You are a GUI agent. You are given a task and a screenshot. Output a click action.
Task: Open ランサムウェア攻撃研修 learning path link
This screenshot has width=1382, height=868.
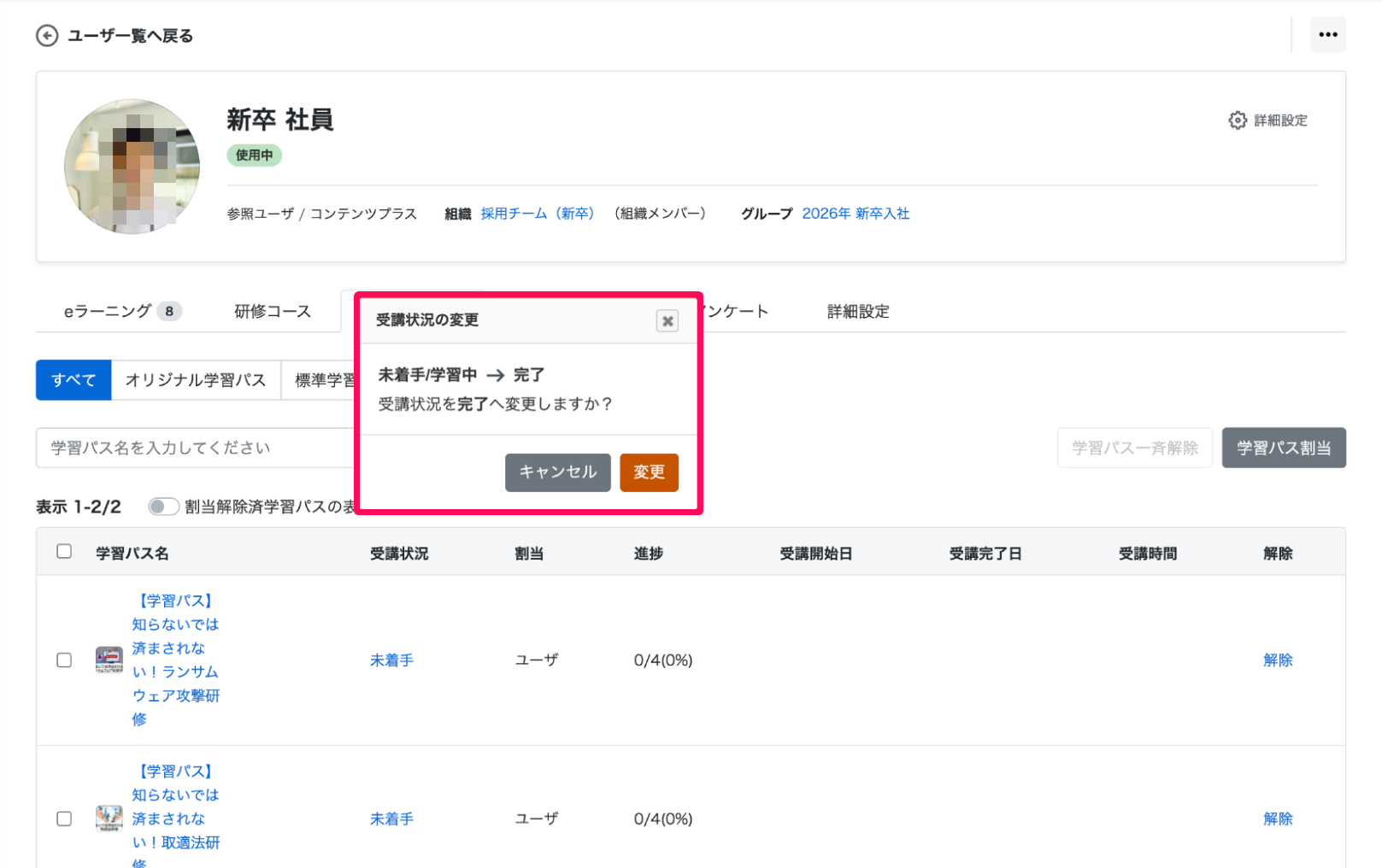click(175, 660)
